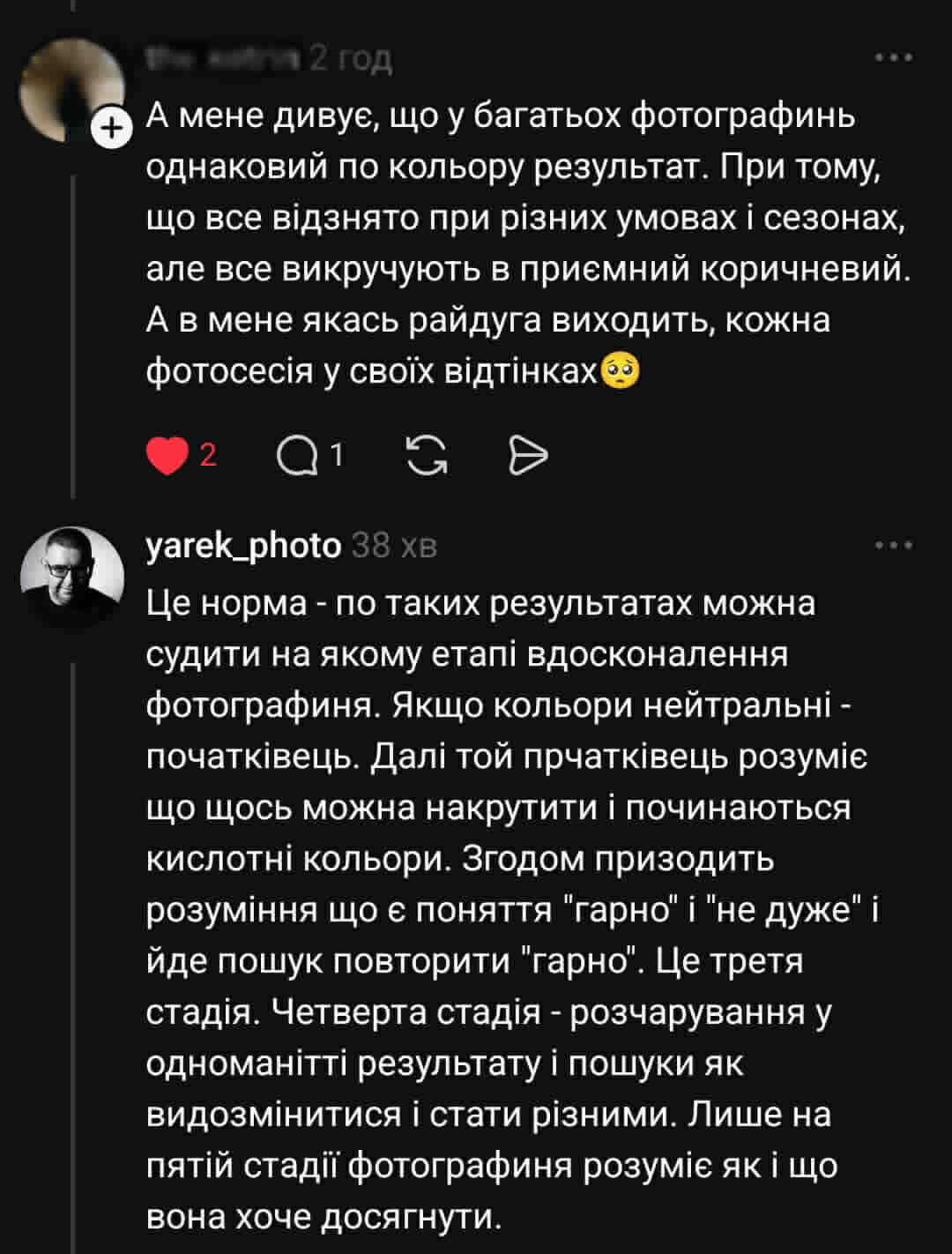Click the "2 год" timestamp
The width and height of the screenshot is (952, 1254).
coord(351,59)
